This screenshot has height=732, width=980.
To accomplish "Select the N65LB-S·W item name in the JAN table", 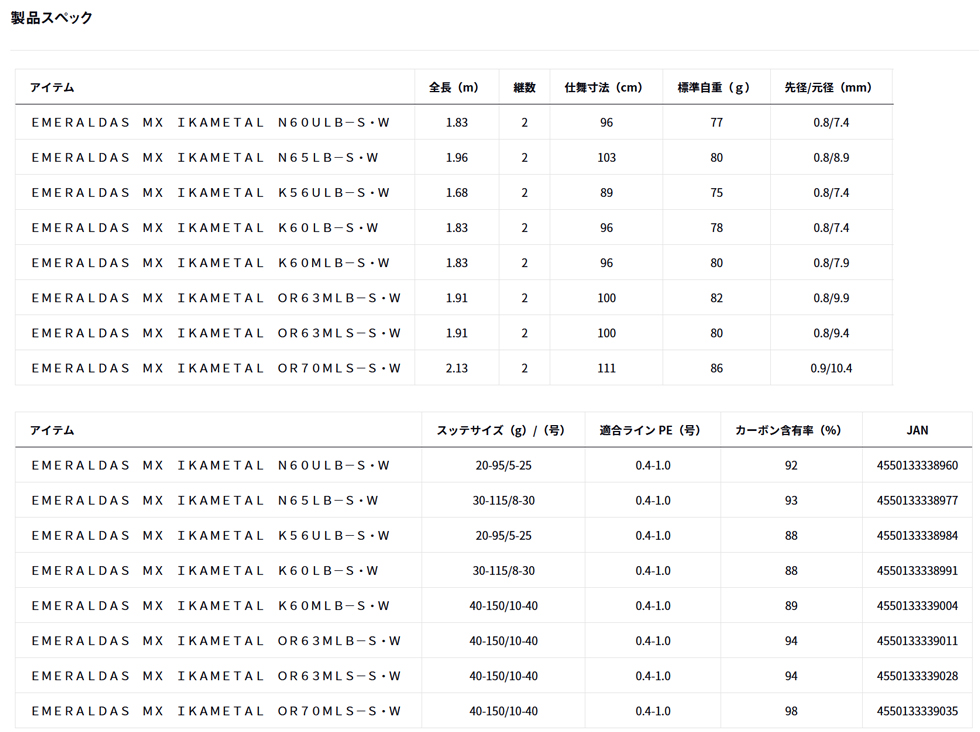I will click(x=205, y=501).
